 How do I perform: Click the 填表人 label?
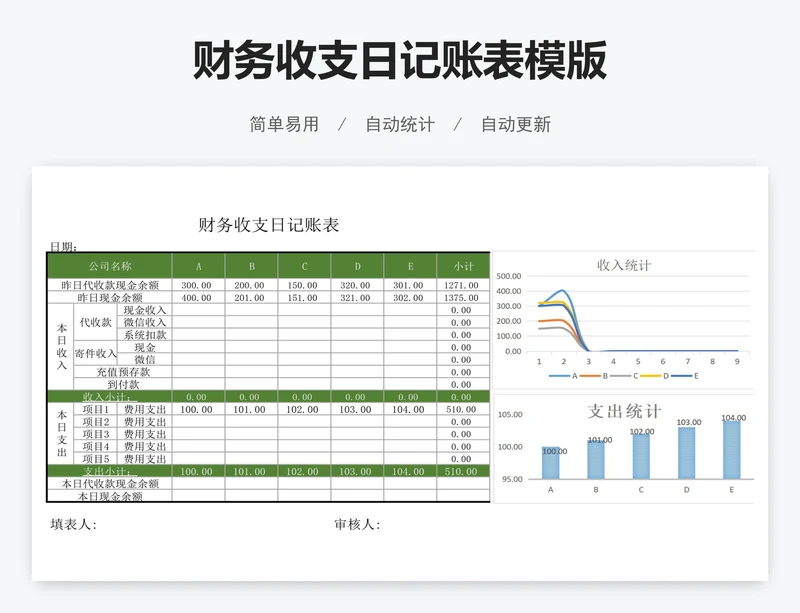[74, 525]
